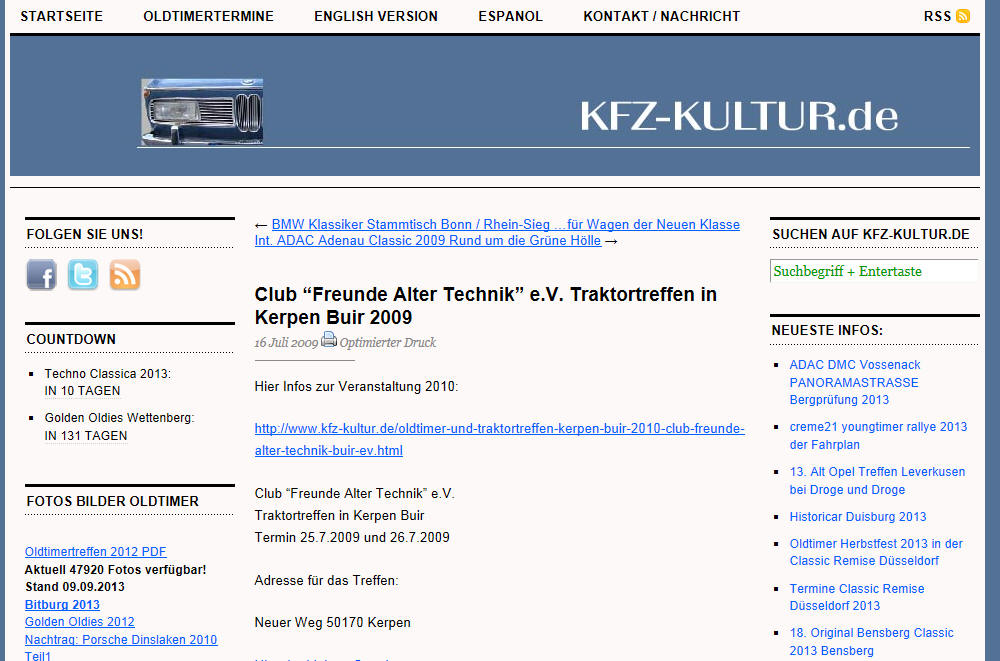
Task: Click the date 16 Juli 2009
Action: (286, 343)
